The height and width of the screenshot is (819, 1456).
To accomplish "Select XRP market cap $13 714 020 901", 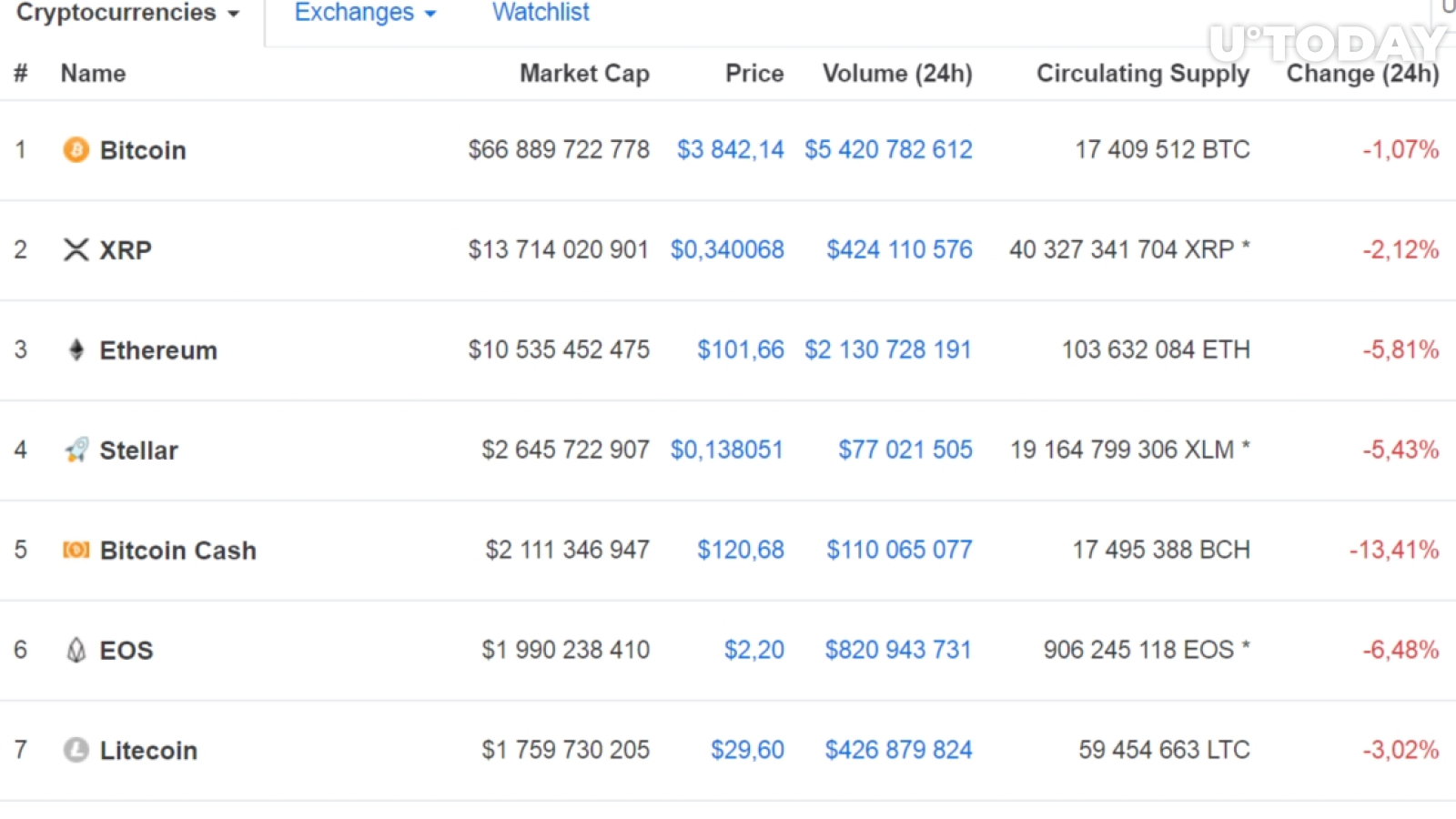I will (x=559, y=249).
